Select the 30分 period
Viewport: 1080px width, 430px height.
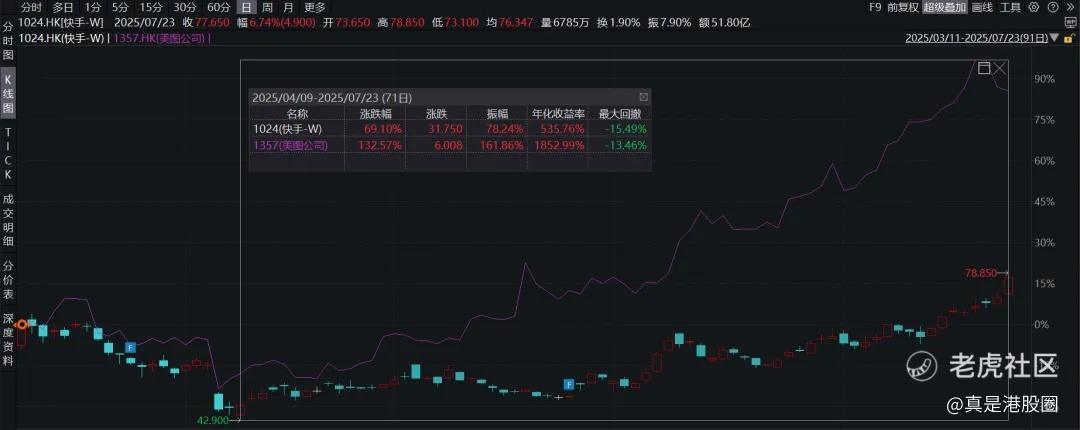click(184, 8)
